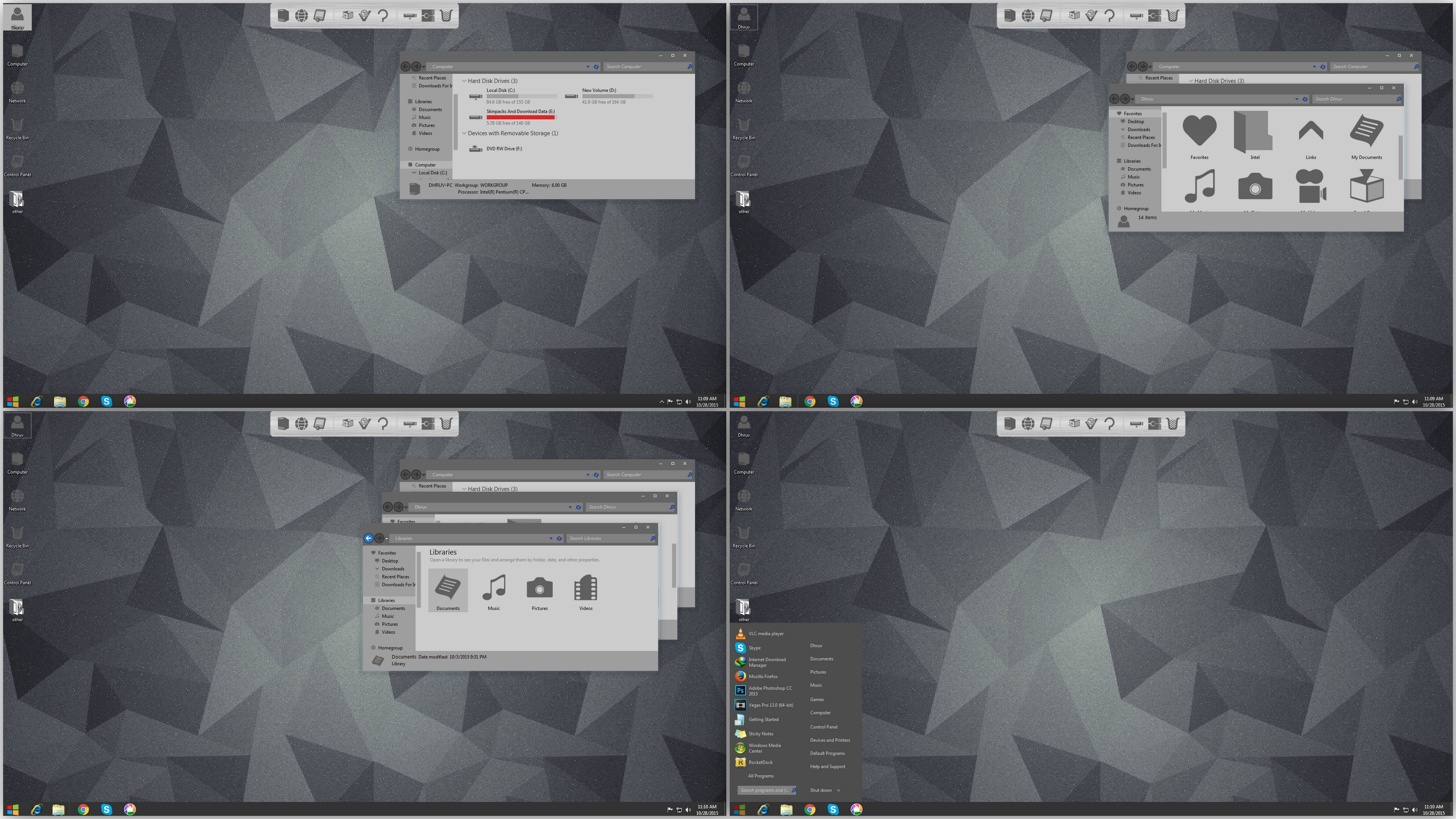Select the Intel folder in Dhruv window

[x=1255, y=136]
